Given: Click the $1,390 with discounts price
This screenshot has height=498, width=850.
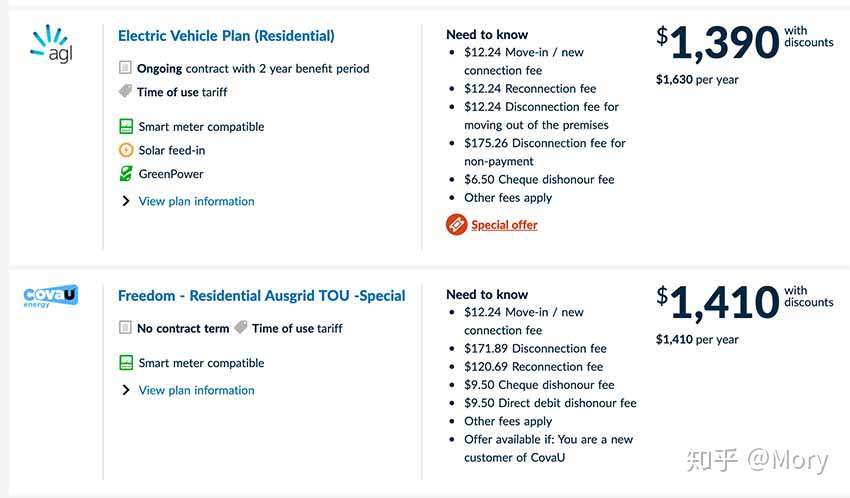Looking at the screenshot, I should (x=744, y=42).
